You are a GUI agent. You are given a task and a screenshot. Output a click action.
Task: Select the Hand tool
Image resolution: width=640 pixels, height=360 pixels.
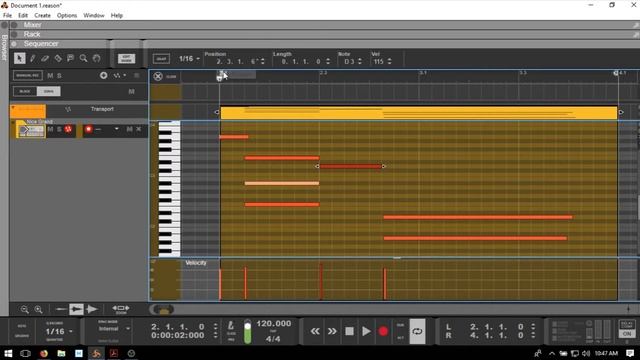tap(96, 58)
